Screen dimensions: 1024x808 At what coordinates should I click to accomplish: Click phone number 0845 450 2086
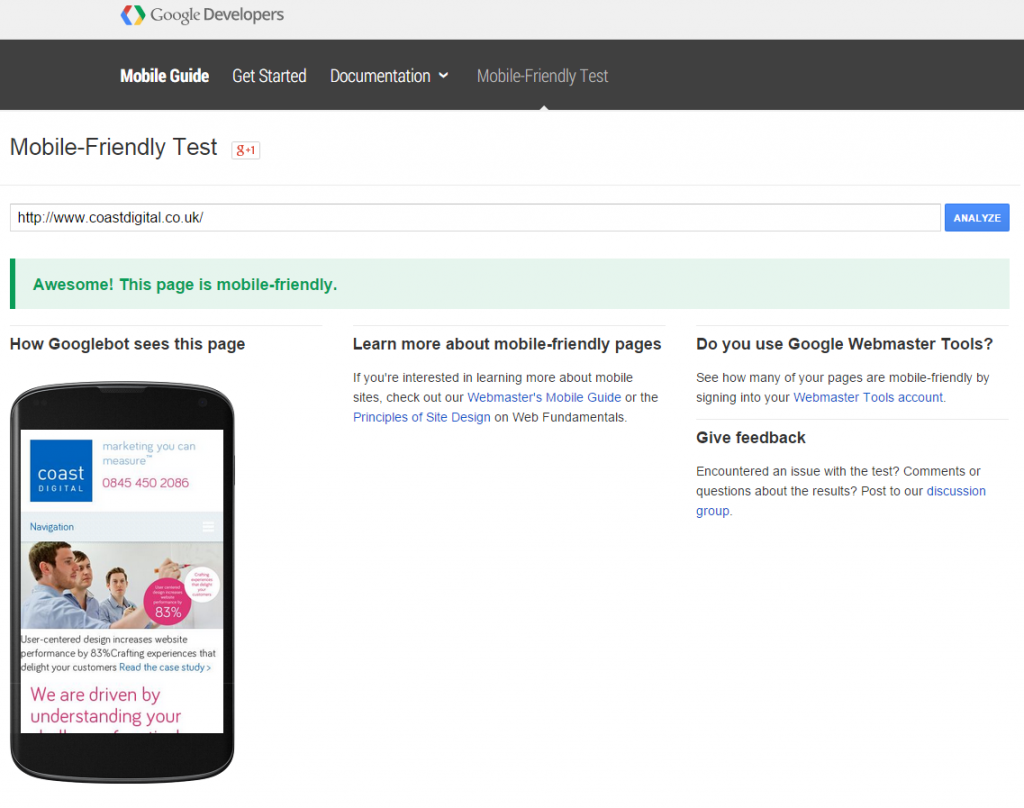tap(145, 483)
